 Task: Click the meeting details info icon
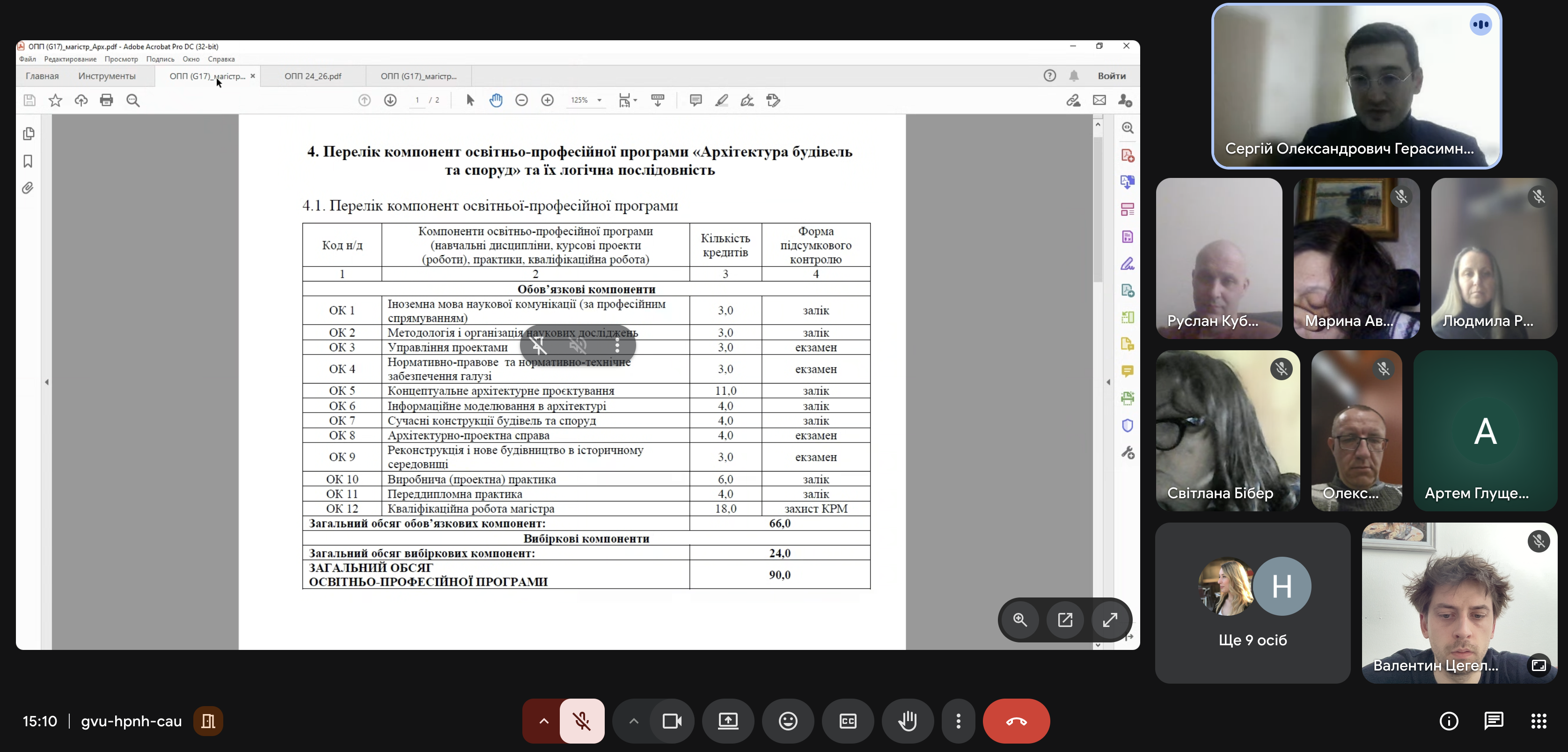coord(1449,721)
